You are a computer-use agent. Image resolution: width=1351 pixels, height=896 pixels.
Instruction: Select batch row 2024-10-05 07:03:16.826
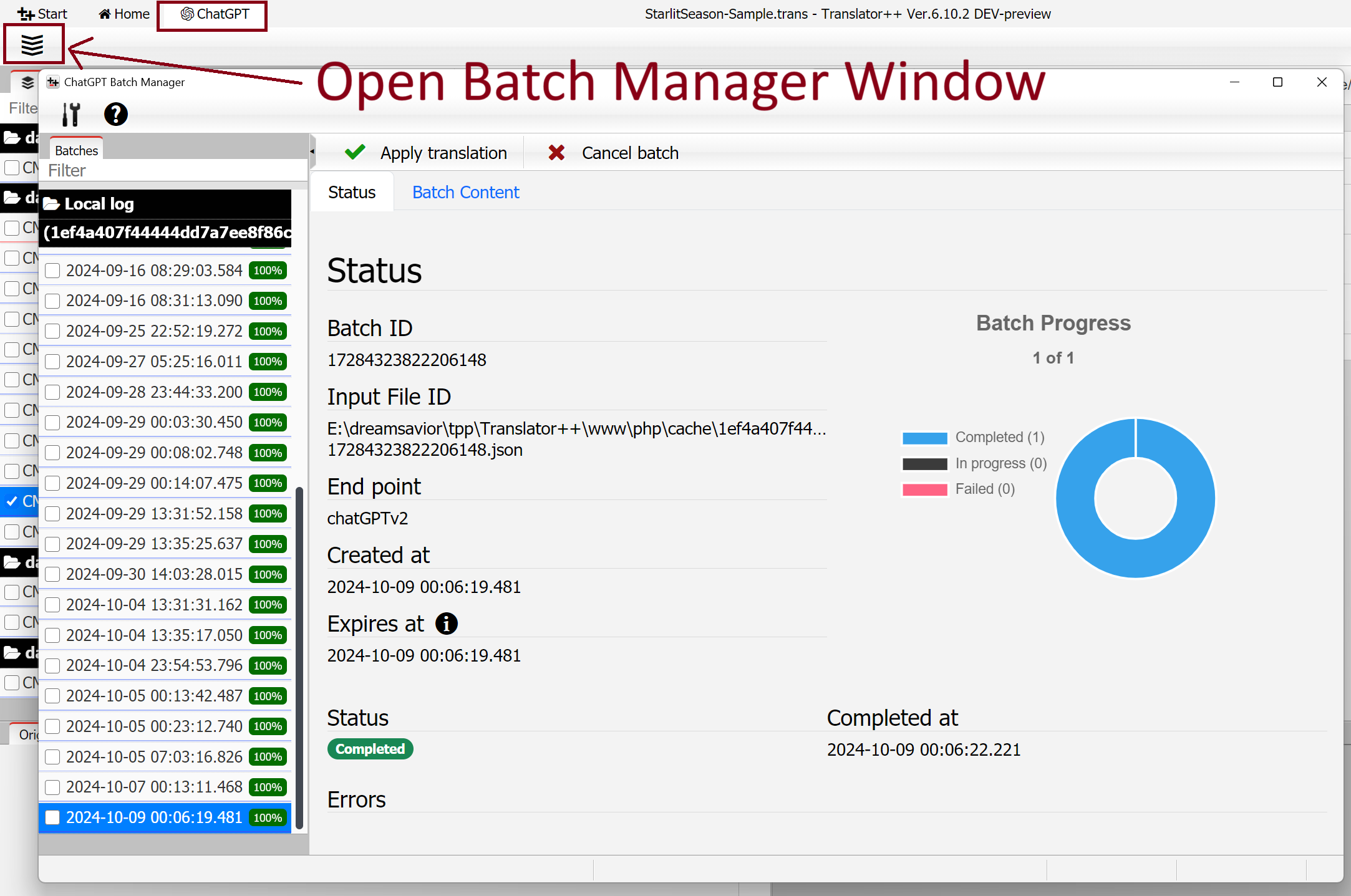[x=165, y=757]
